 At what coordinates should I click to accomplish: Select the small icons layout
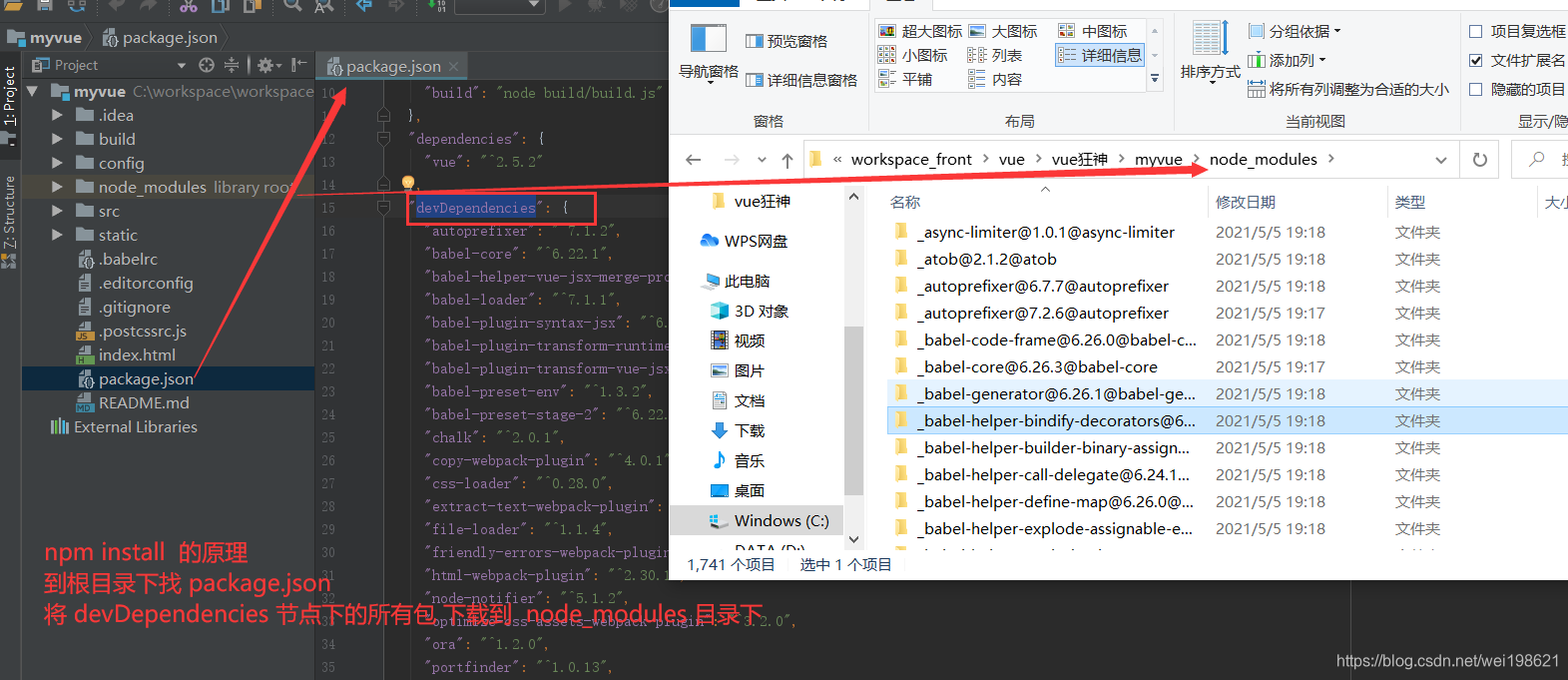pos(913,55)
